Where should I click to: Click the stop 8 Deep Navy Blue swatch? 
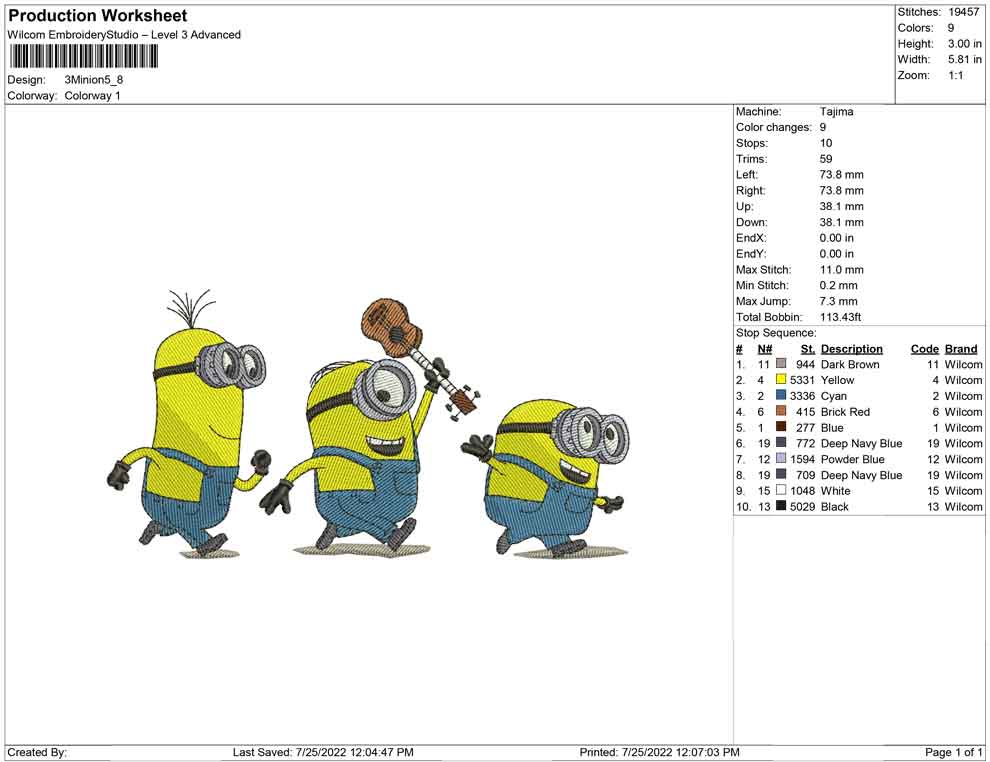[781, 474]
